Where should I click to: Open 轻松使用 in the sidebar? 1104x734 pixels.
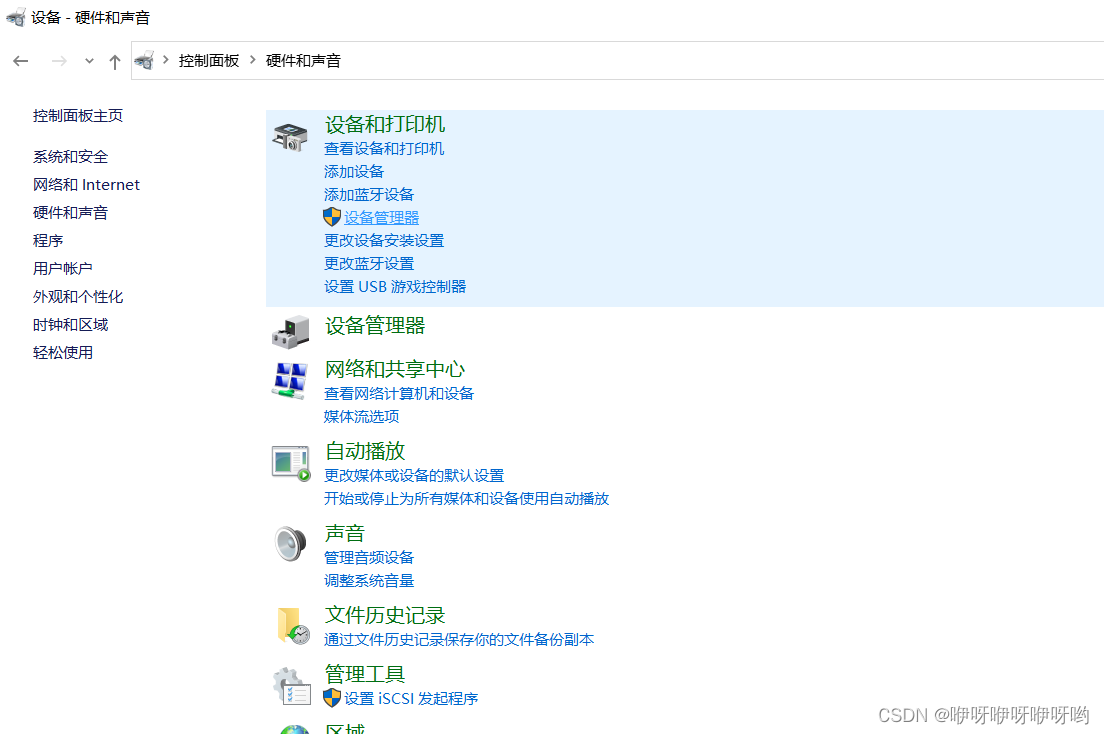[63, 353]
